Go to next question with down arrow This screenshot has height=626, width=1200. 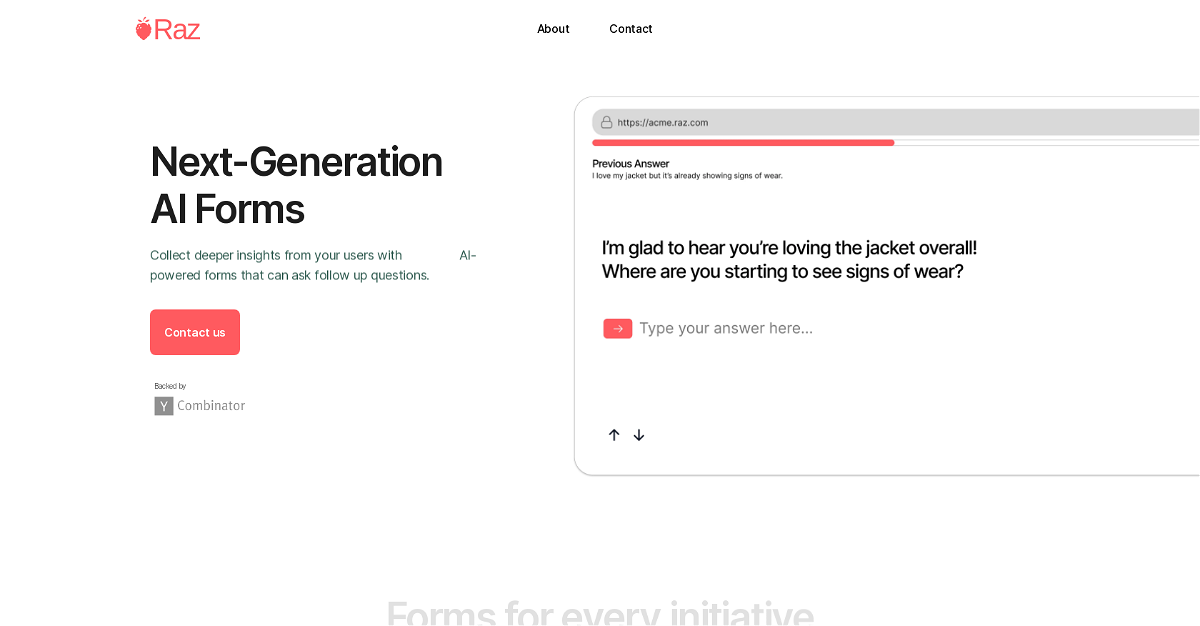[x=639, y=435]
